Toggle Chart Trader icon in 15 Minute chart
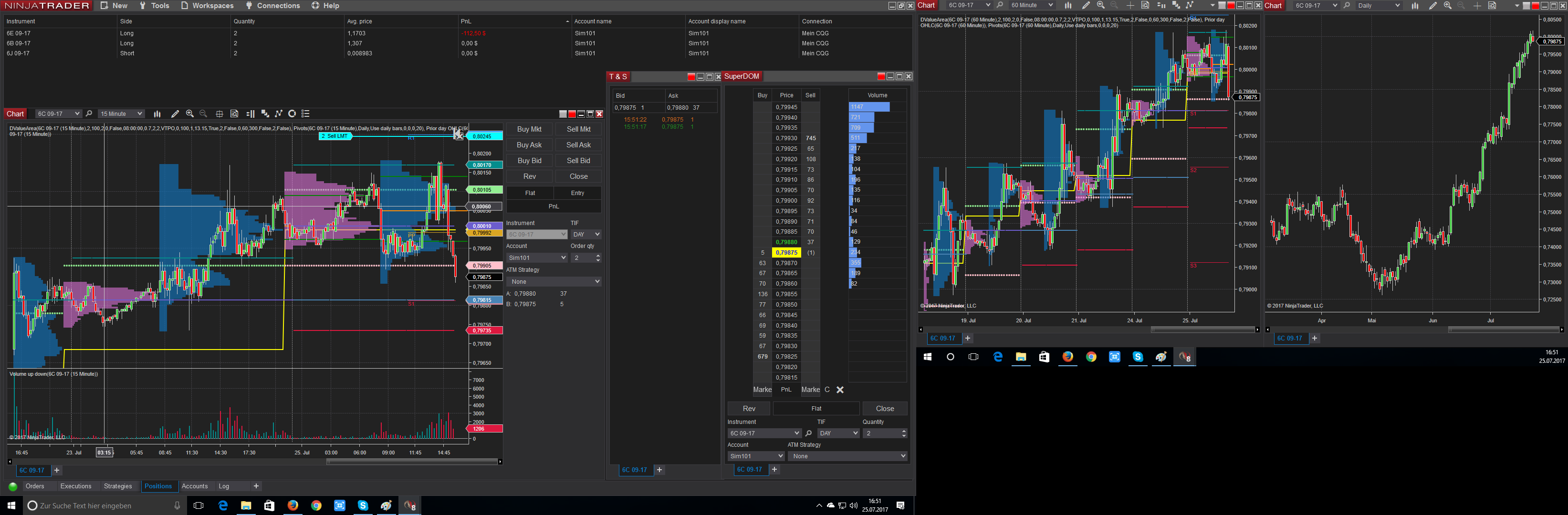The image size is (1568, 515). [250, 113]
